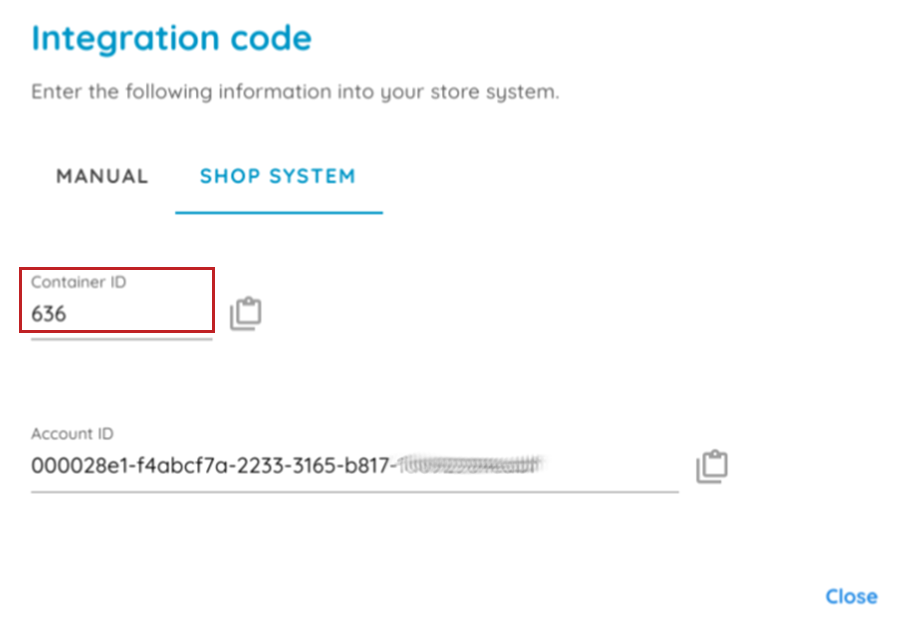The image size is (921, 631).
Task: Click the 'Integration code' heading
Action: click(172, 39)
